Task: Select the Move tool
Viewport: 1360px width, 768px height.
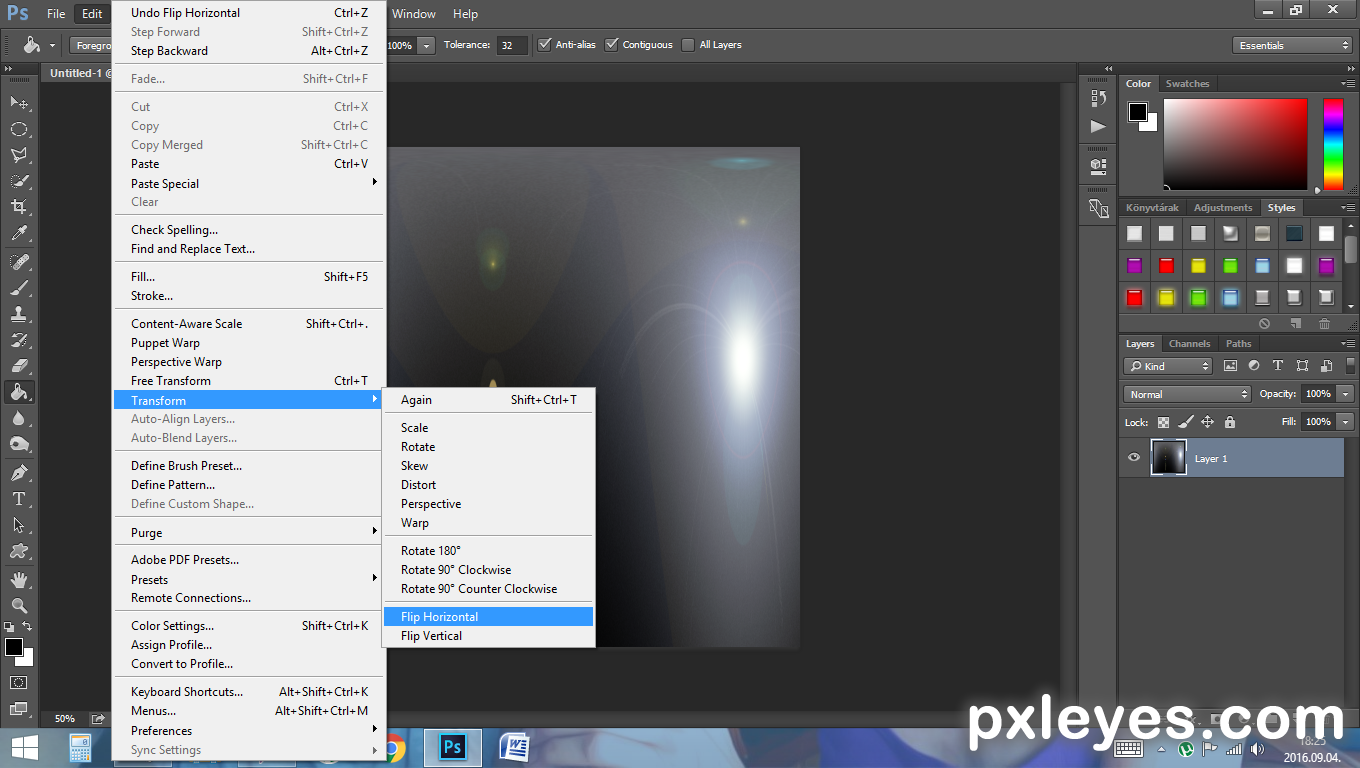Action: pyautogui.click(x=19, y=103)
